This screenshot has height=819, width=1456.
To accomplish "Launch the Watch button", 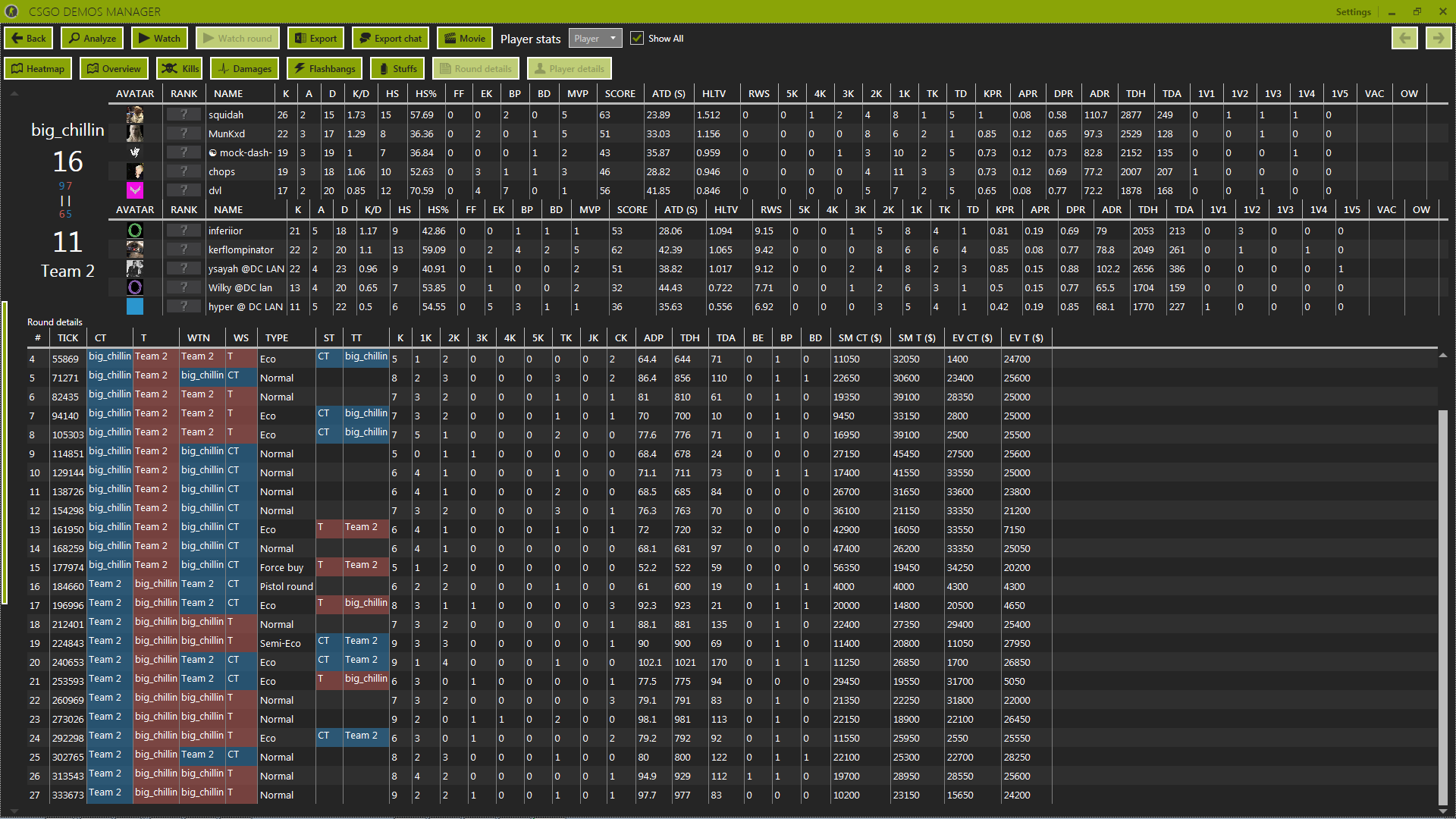I will click(159, 39).
